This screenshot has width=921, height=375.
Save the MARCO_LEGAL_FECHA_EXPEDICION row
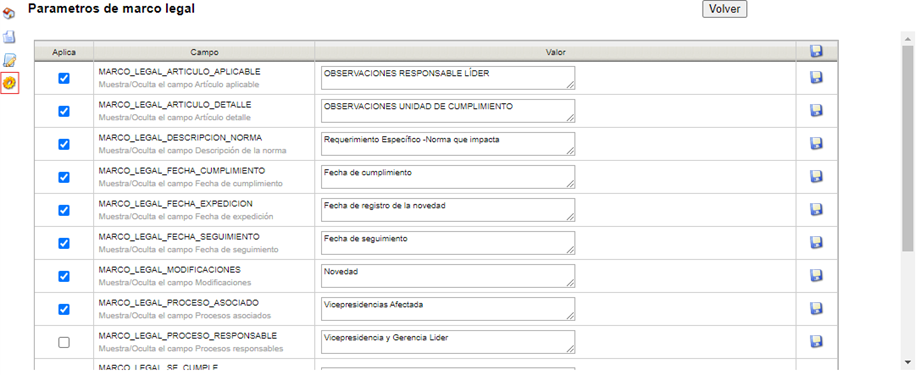coord(816,209)
